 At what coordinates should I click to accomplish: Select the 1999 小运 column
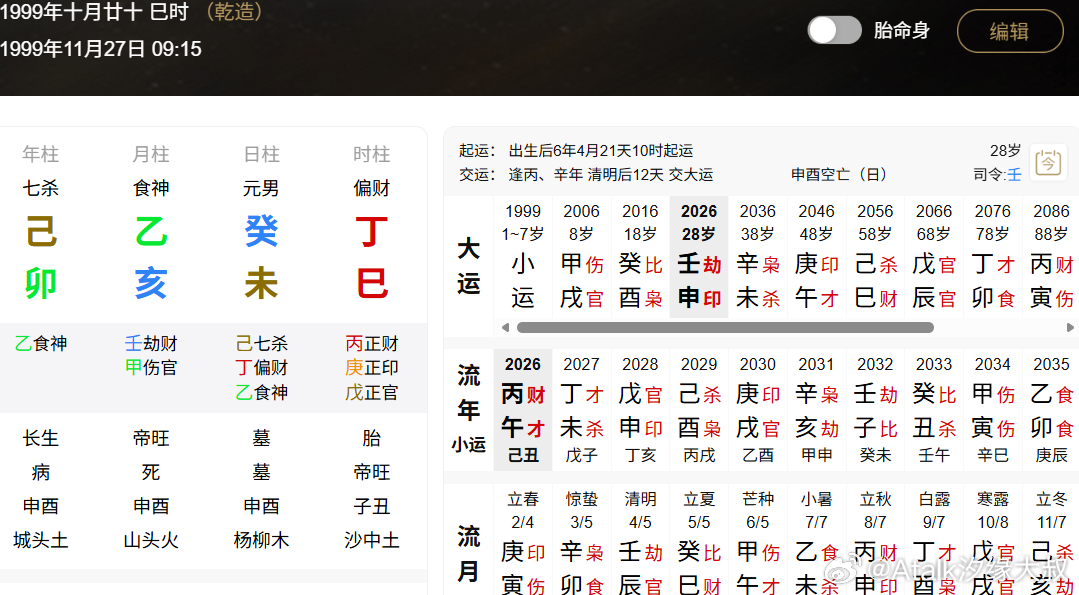[x=523, y=257]
